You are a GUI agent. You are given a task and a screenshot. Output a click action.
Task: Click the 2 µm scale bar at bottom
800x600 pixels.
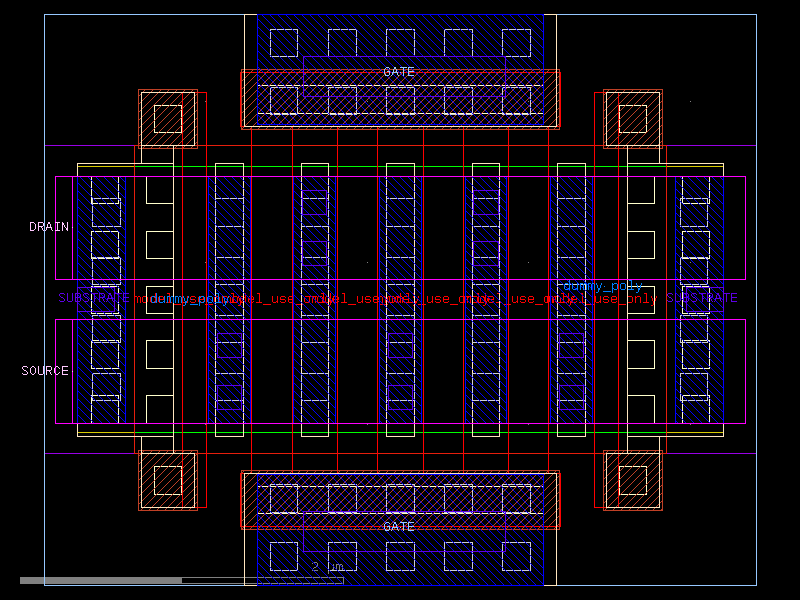(x=322, y=566)
